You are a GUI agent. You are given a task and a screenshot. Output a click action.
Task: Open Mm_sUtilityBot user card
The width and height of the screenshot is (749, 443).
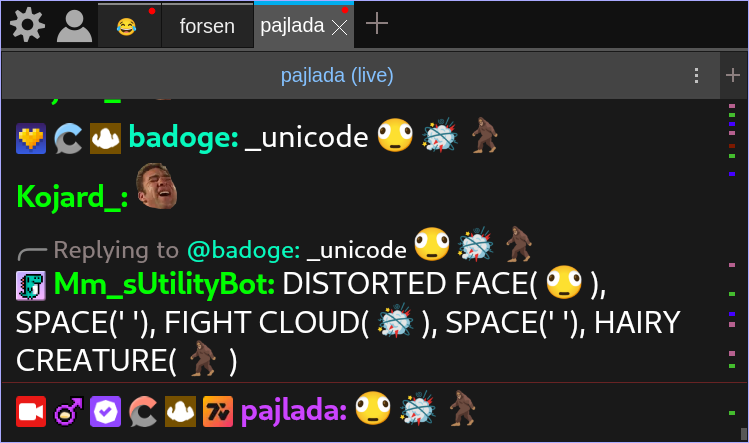coord(164,284)
